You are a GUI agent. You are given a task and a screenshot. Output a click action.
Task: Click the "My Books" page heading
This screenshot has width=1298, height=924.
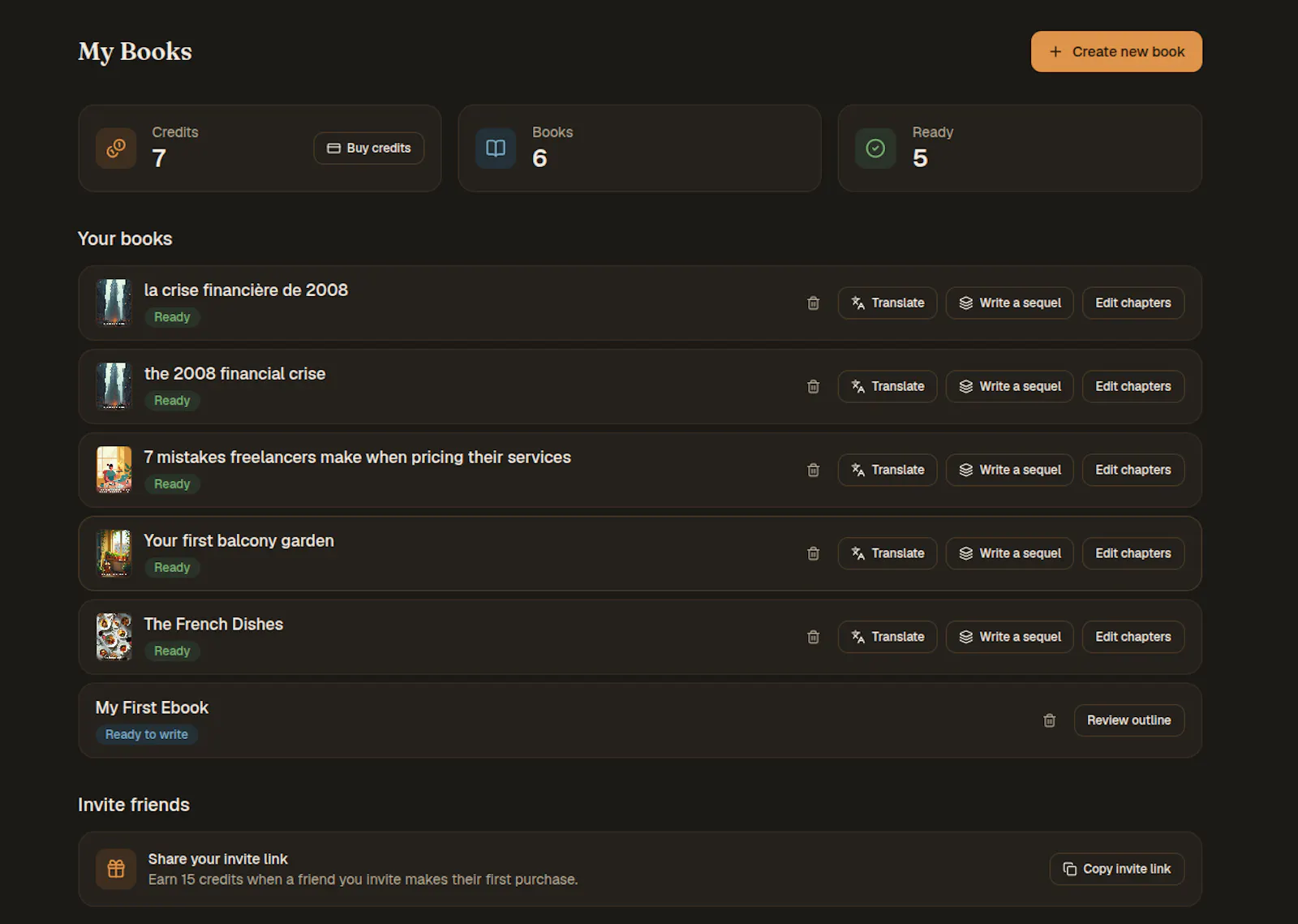[135, 52]
